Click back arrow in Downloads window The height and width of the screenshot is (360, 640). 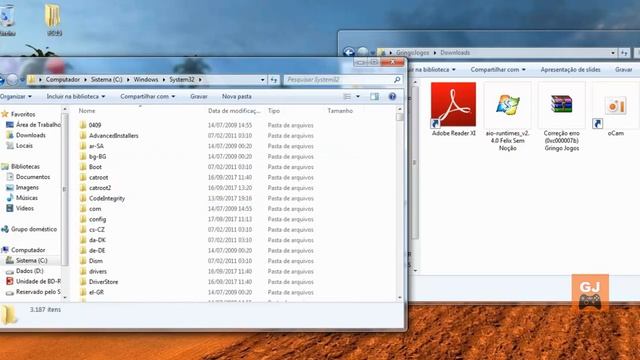pos(349,52)
